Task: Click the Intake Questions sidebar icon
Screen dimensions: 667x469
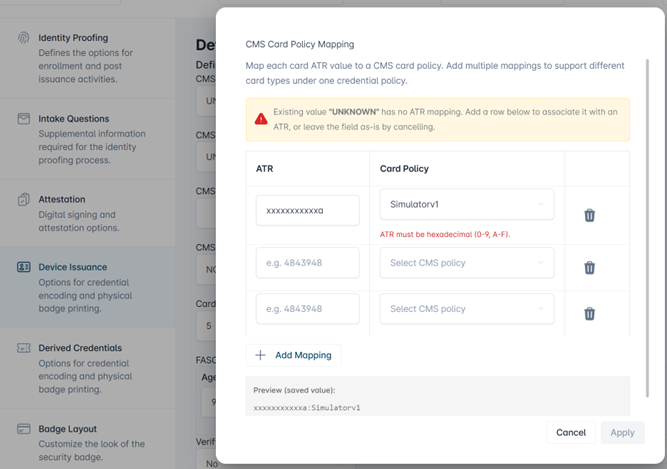Action: (23, 119)
